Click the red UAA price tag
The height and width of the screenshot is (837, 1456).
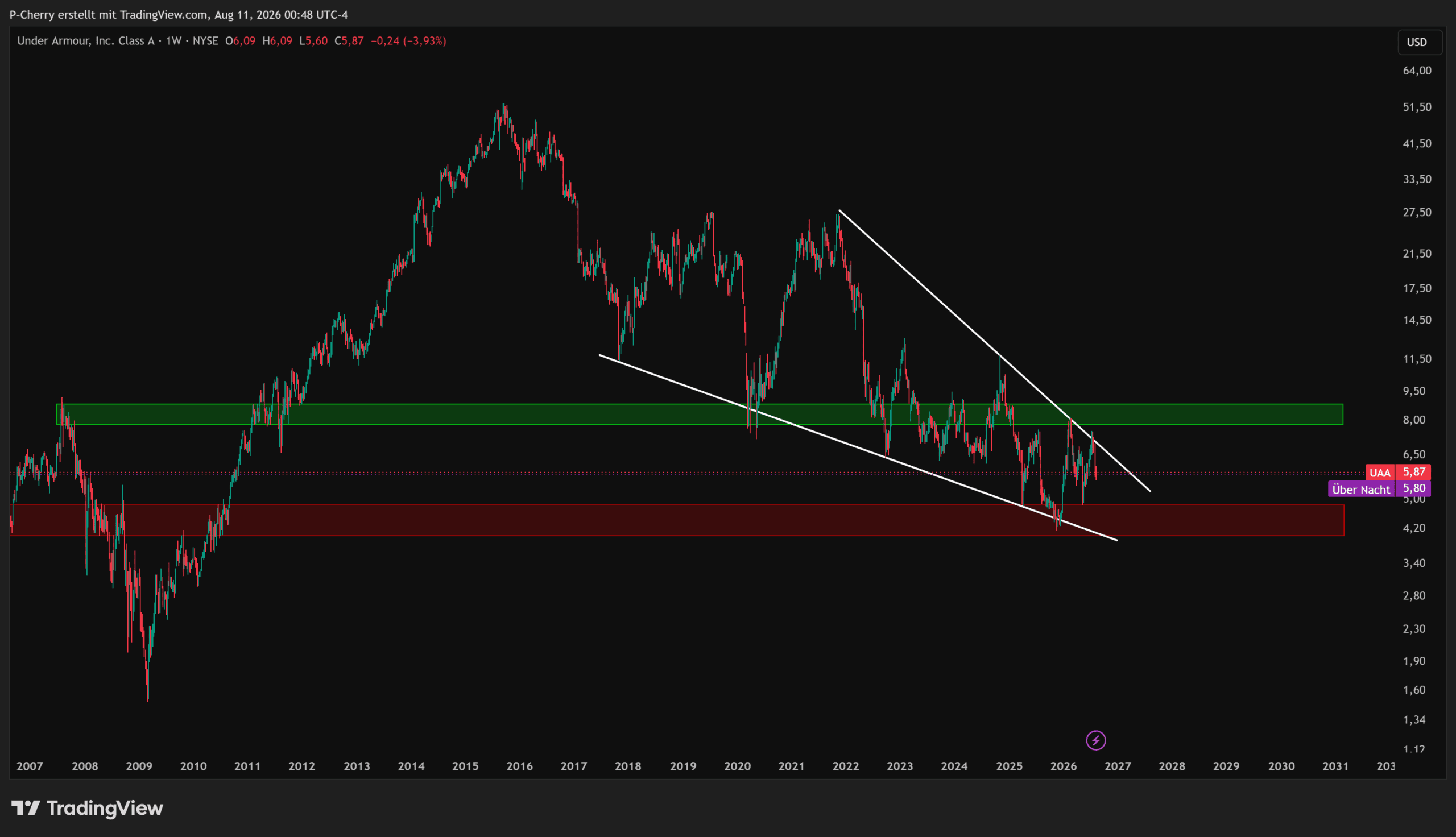tap(1380, 473)
